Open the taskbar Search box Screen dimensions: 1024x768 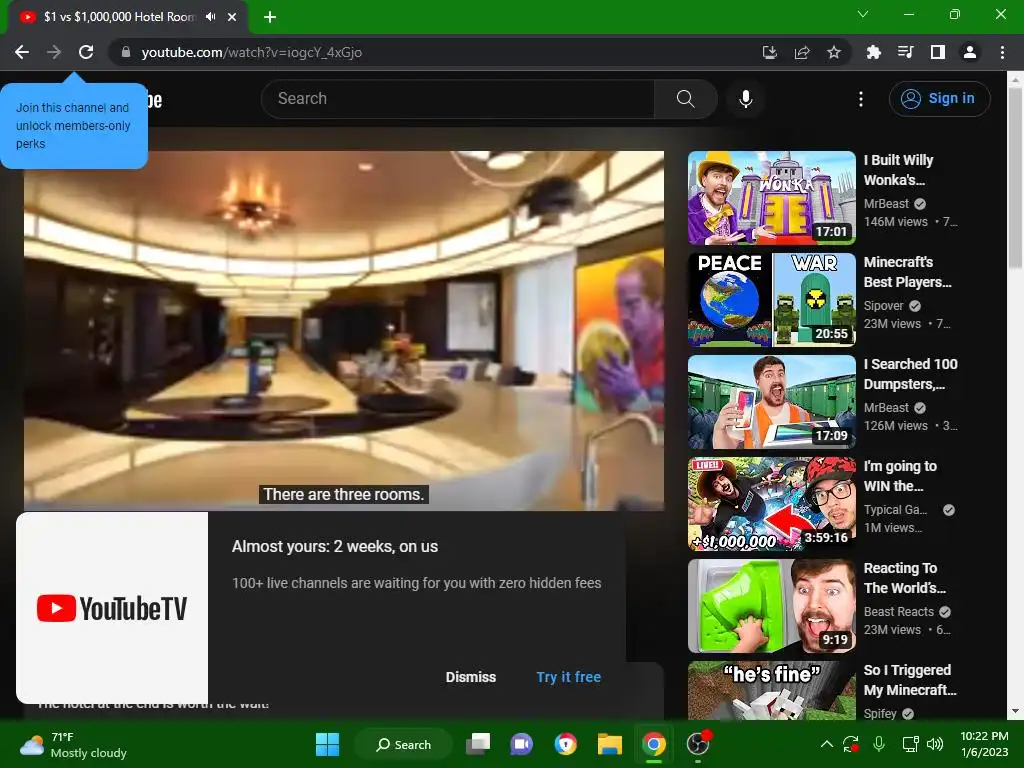point(403,744)
